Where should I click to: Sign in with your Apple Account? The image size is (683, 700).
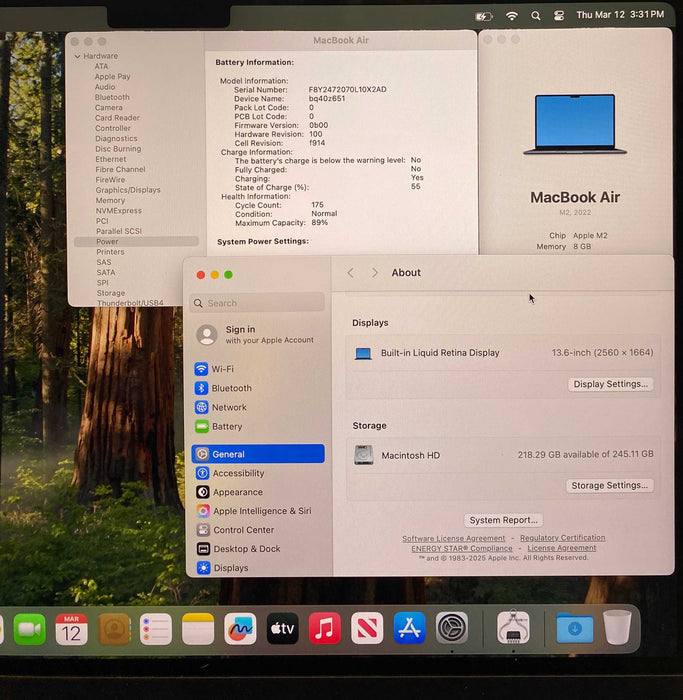click(255, 334)
